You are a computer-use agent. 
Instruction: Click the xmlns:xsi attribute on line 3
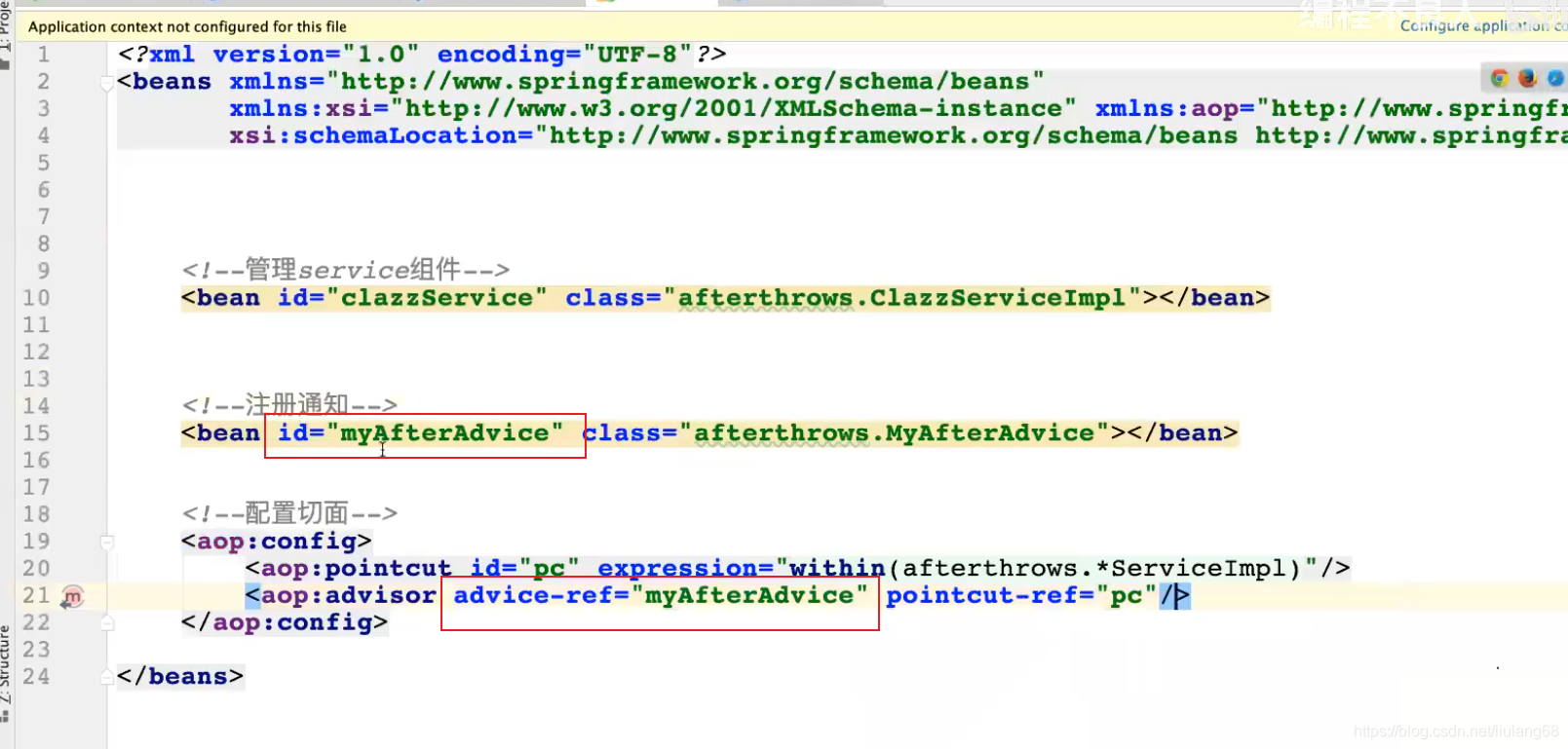653,108
